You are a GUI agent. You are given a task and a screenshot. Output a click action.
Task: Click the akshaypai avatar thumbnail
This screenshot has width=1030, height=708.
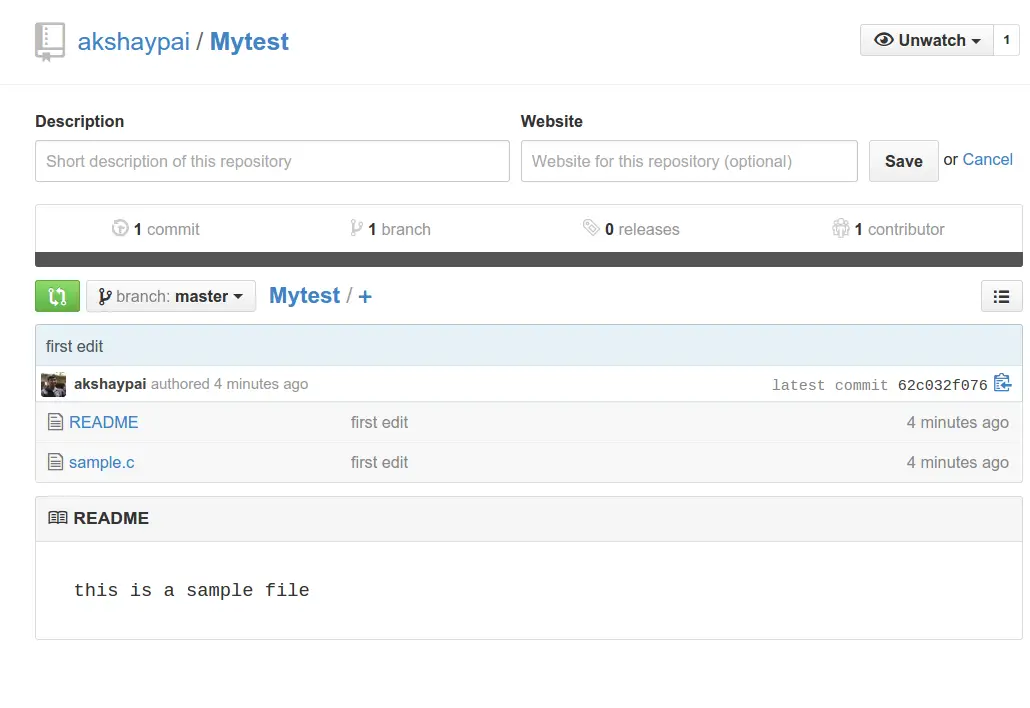53,385
